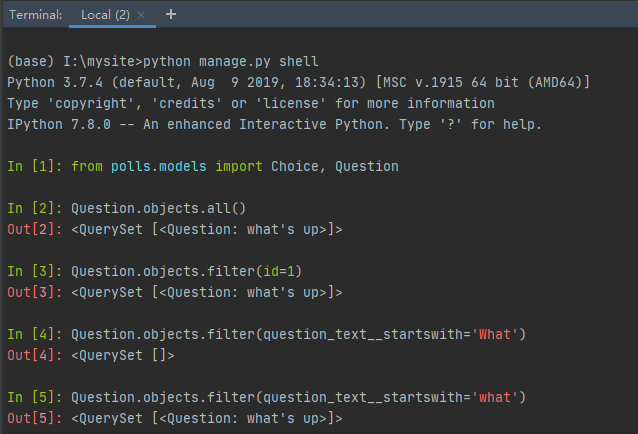This screenshot has height=434, width=638.
Task: Click the 'copyright', 'credits' or 'license' line
Action: 250,103
